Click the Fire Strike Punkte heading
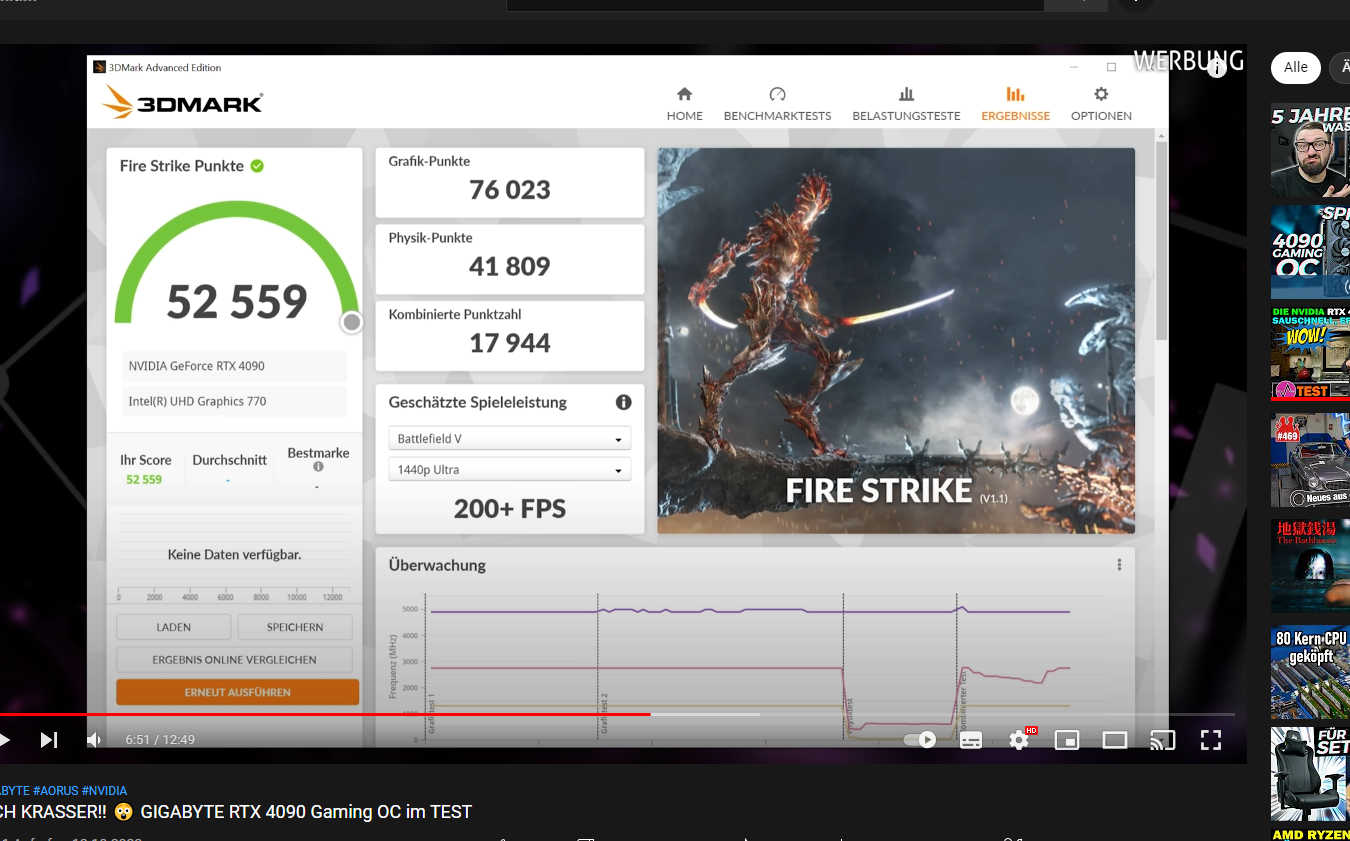This screenshot has height=841, width=1350. (x=182, y=166)
